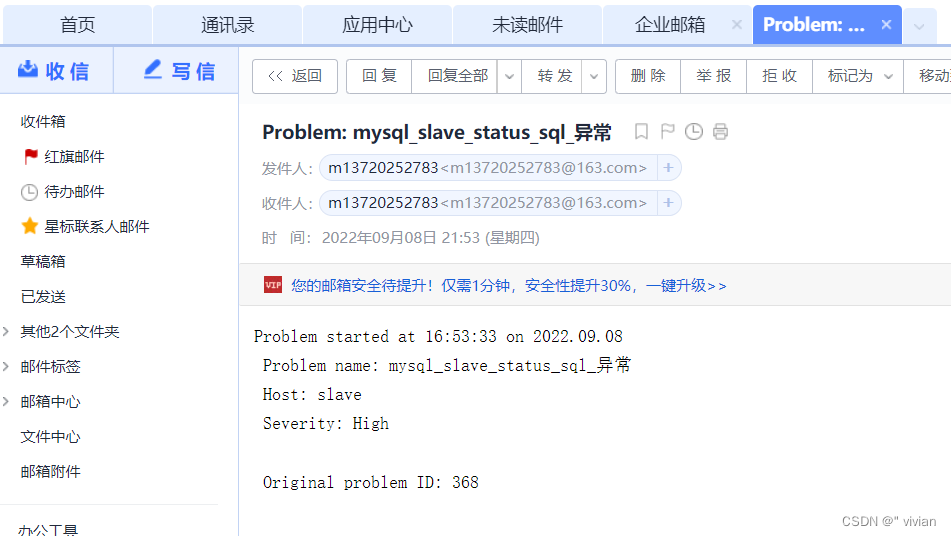Screen dimensions: 951x536
Task: Open the starred contacts mail folder
Action: 85,227
